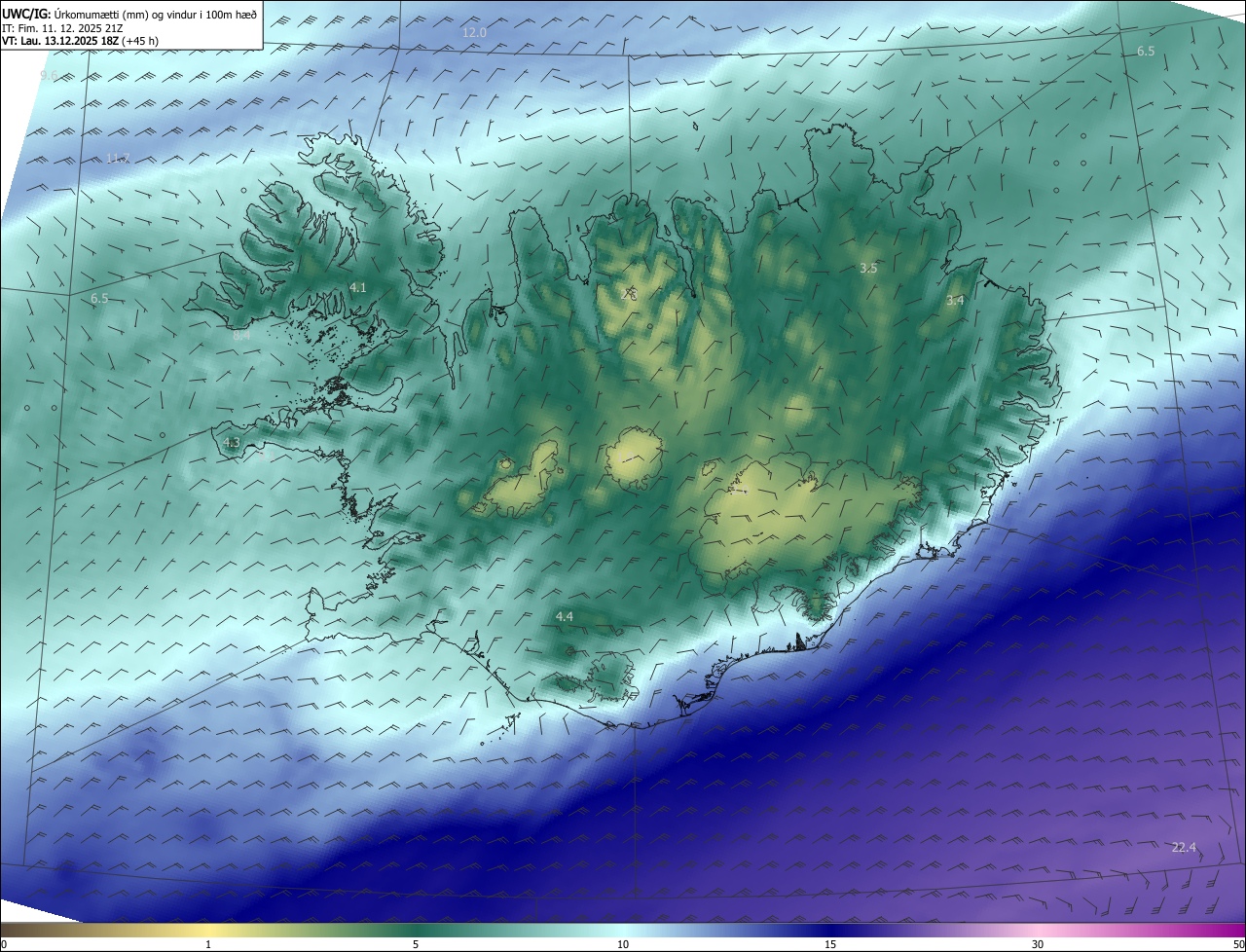The image size is (1246, 952).
Task: Click the title "UWC/IG: Úrkomumætti (mm) og vindur"
Action: tap(129, 14)
